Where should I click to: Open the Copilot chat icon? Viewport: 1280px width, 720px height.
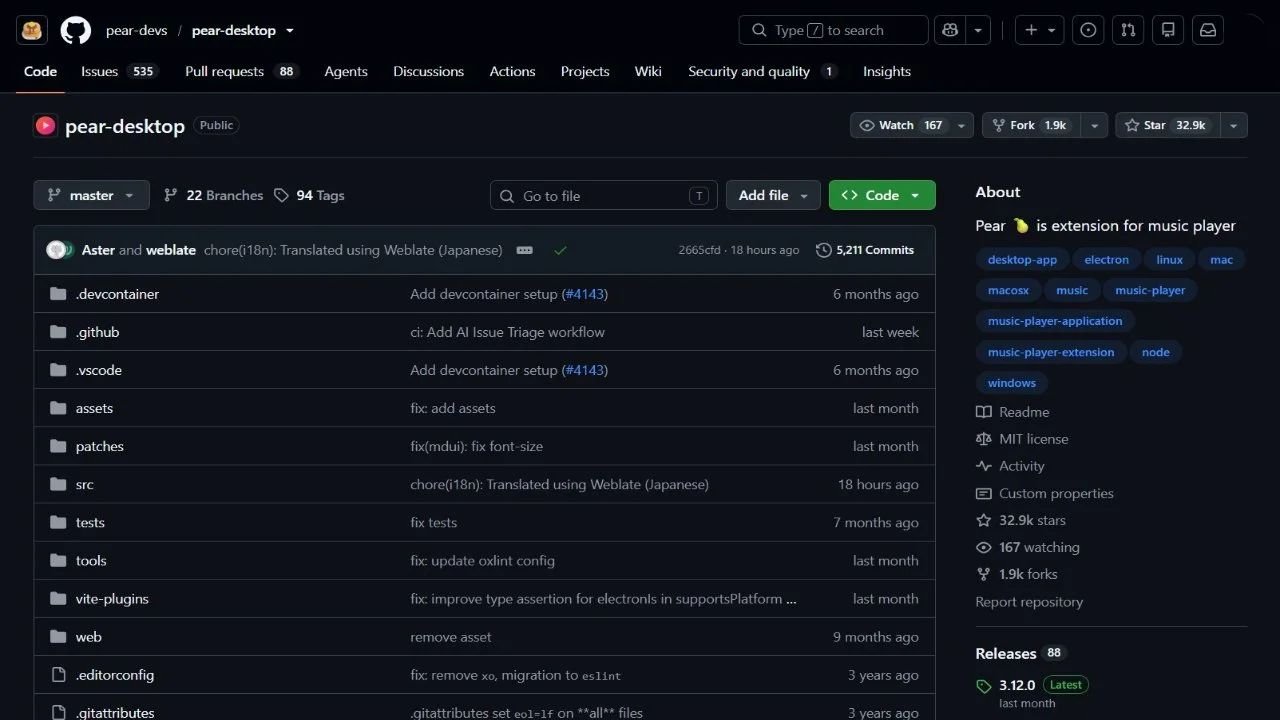[x=948, y=30]
